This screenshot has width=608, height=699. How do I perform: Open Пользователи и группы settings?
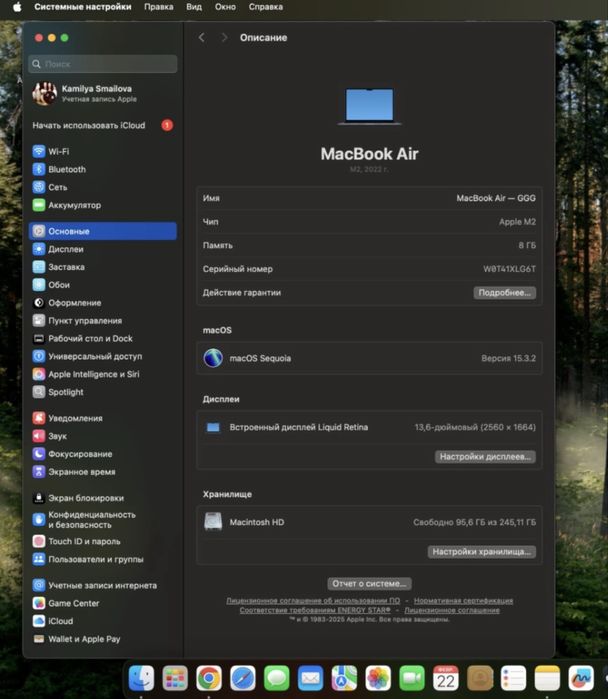(103, 559)
